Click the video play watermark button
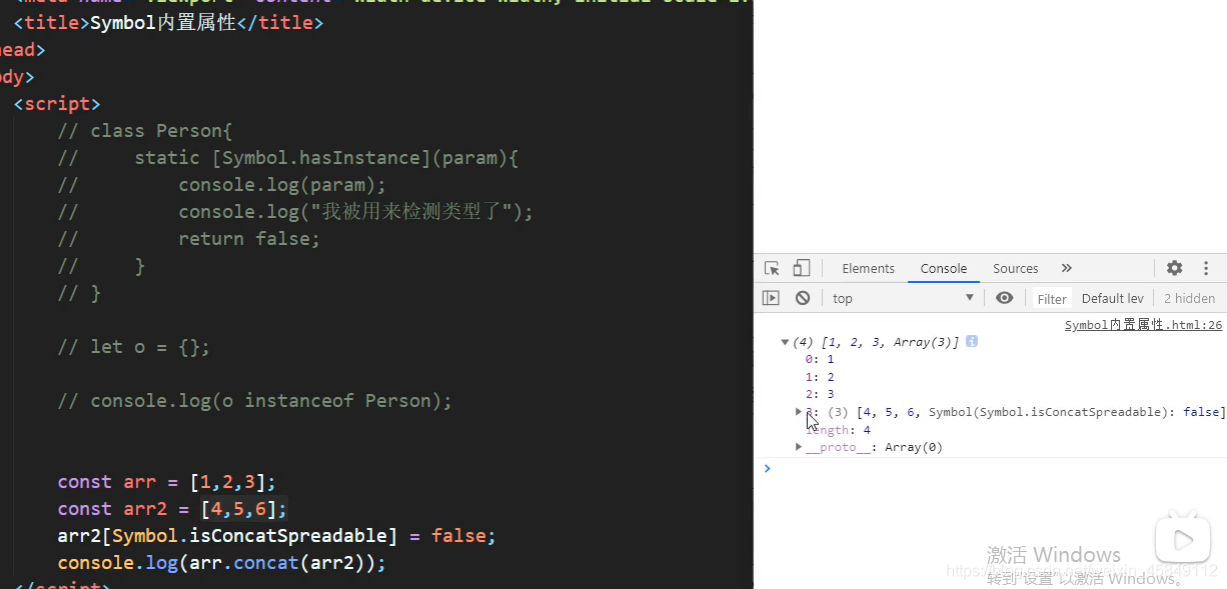Image resolution: width=1227 pixels, height=589 pixels. pyautogui.click(x=1183, y=540)
